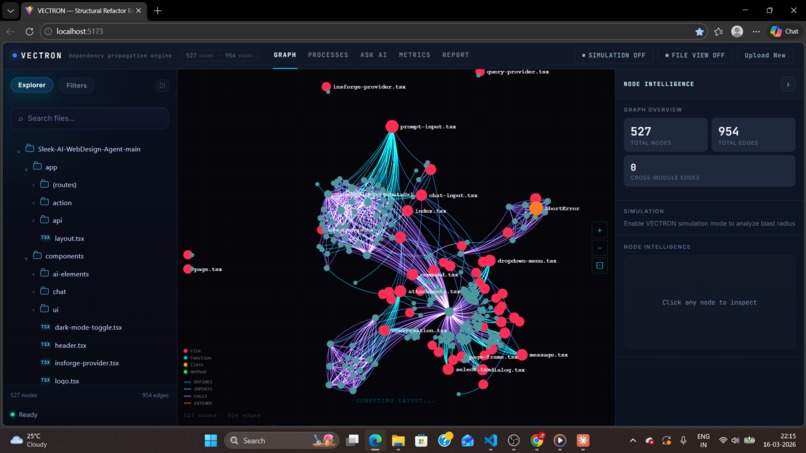Select the Explorer panel tab
The width and height of the screenshot is (806, 453).
[x=32, y=85]
